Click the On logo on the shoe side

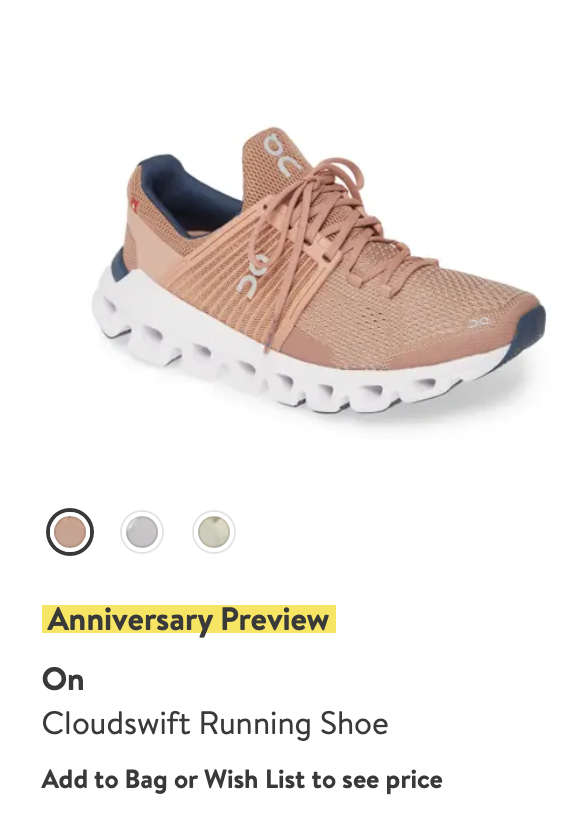pyautogui.click(x=253, y=274)
